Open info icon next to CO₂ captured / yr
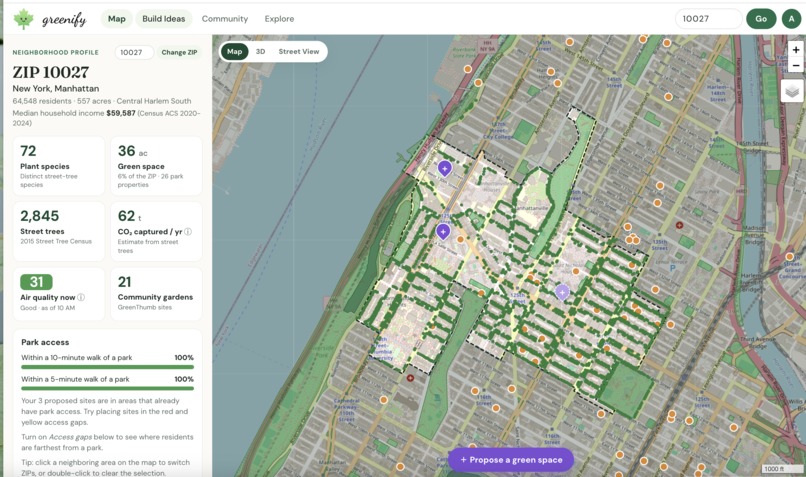 pyautogui.click(x=188, y=231)
